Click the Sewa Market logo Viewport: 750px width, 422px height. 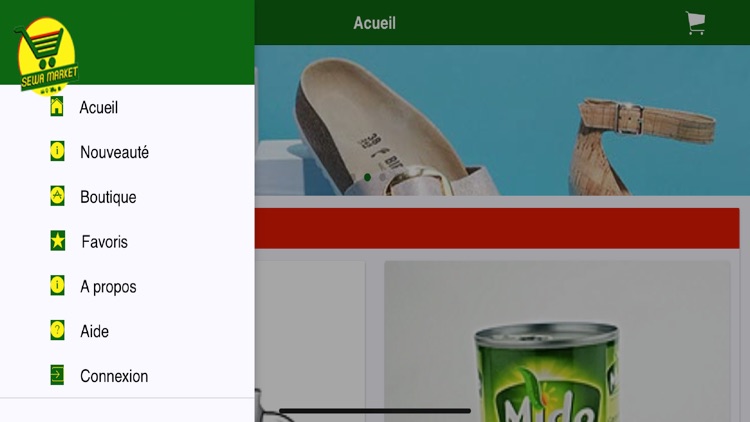(47, 56)
